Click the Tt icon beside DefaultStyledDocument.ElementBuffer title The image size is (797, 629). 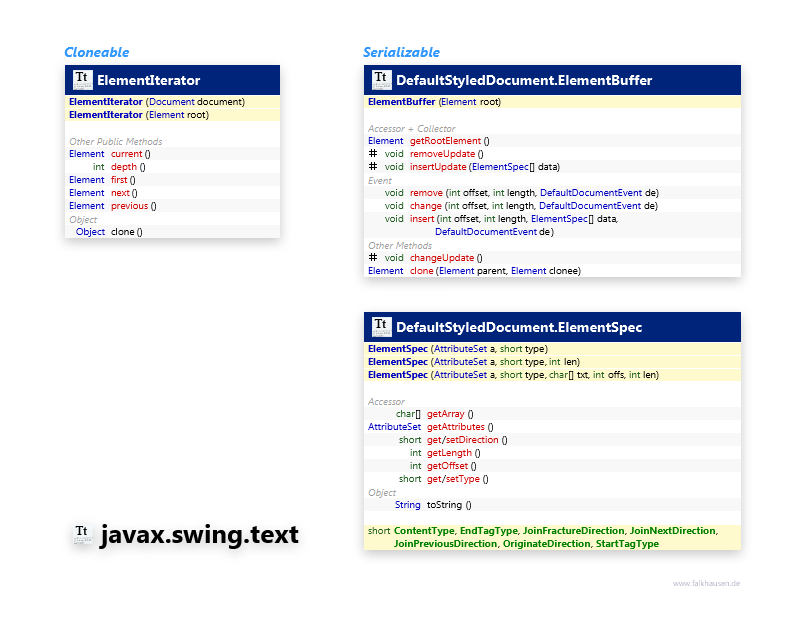coord(381,80)
